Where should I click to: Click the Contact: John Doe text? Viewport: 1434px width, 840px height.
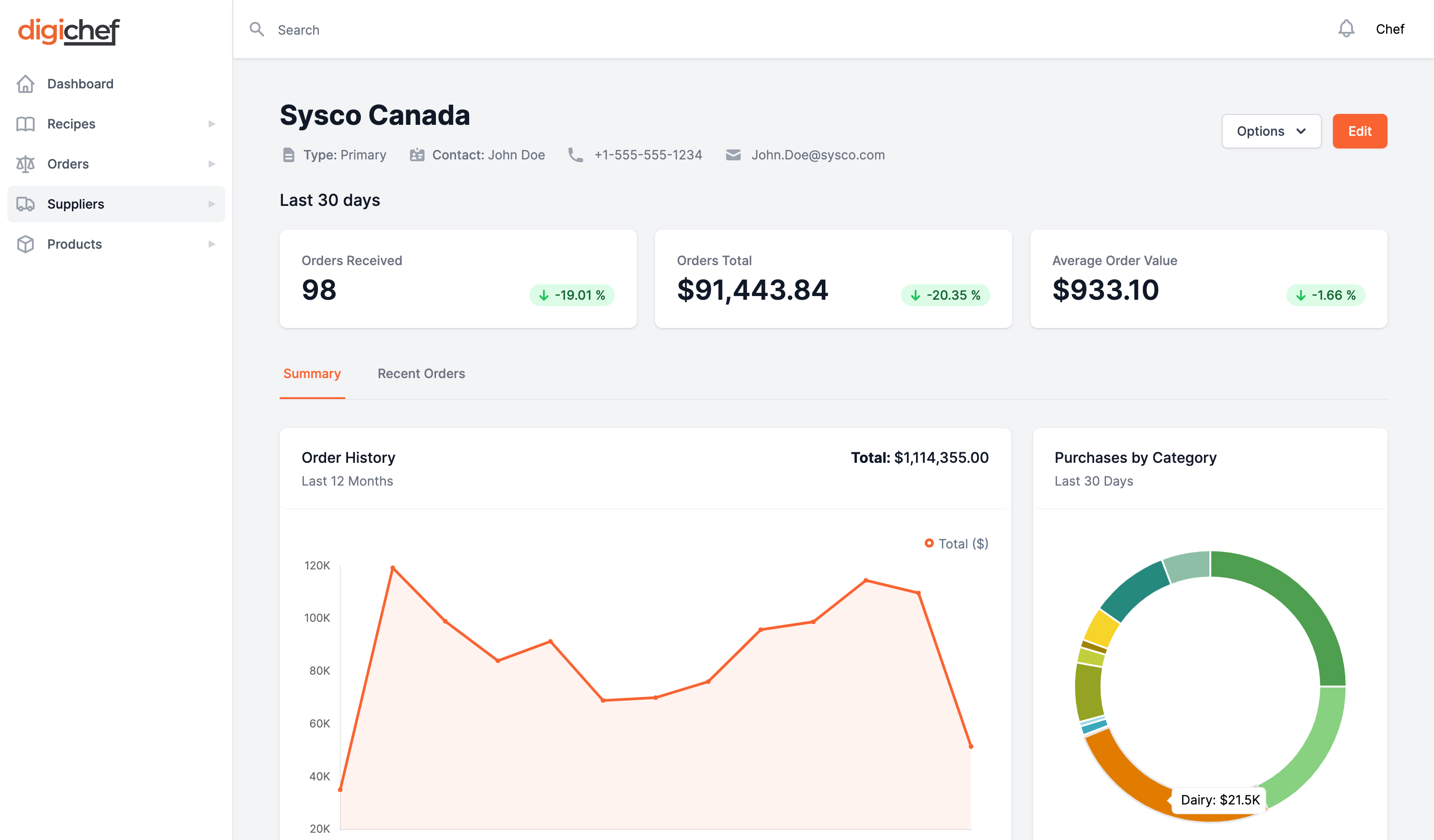click(488, 155)
